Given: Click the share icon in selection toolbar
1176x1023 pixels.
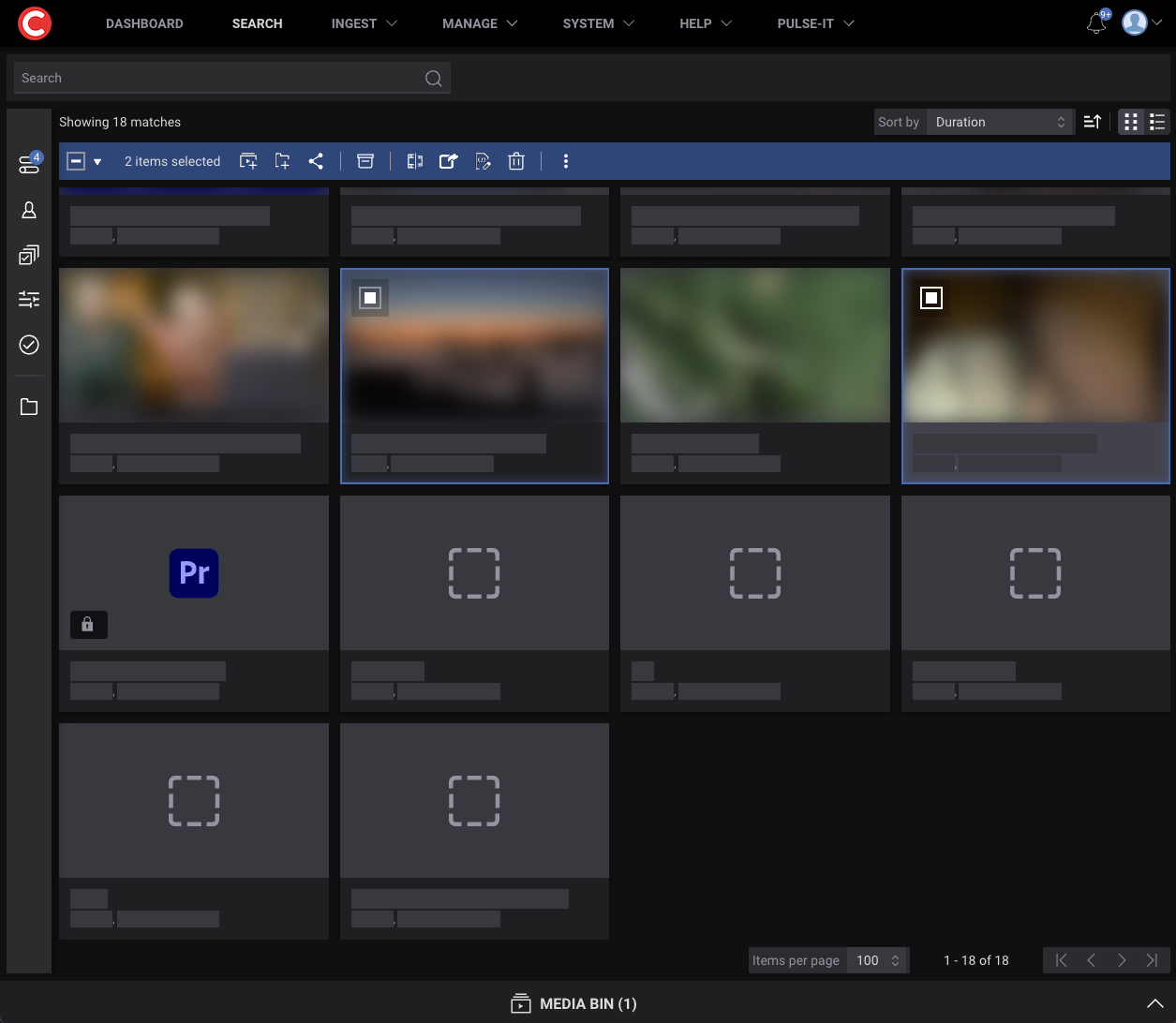Looking at the screenshot, I should coord(316,161).
